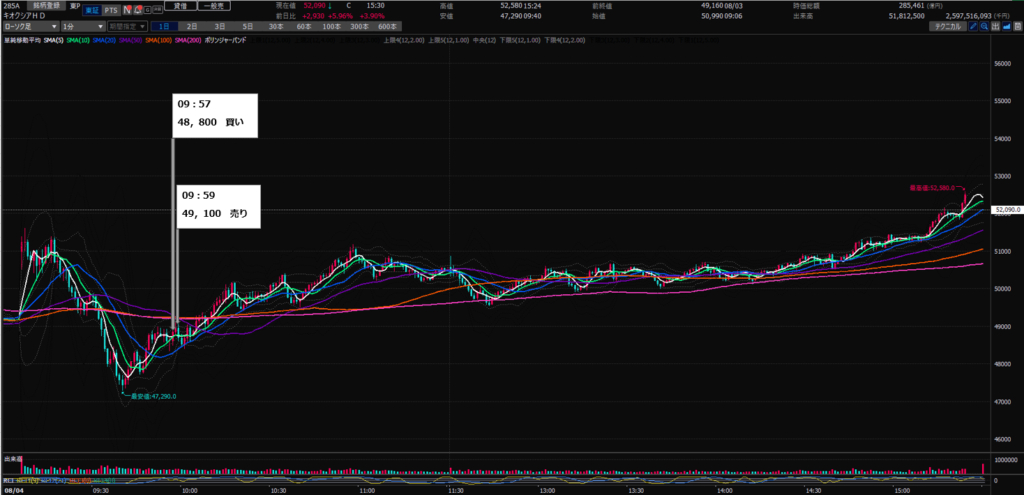Click the document icon at toolbar end
The height and width of the screenshot is (495, 1024).
click(x=1017, y=26)
